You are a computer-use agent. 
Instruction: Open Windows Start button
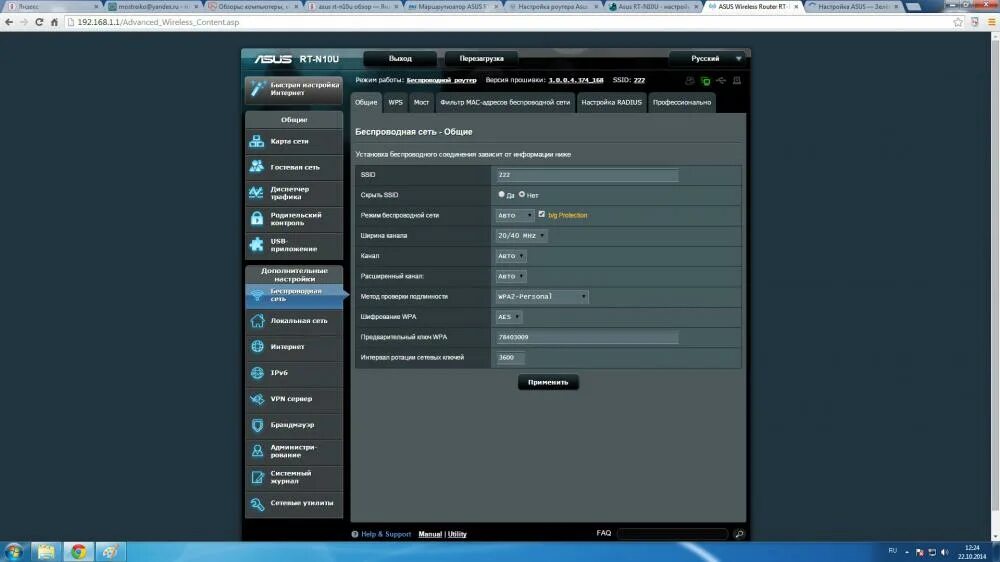click(x=13, y=552)
